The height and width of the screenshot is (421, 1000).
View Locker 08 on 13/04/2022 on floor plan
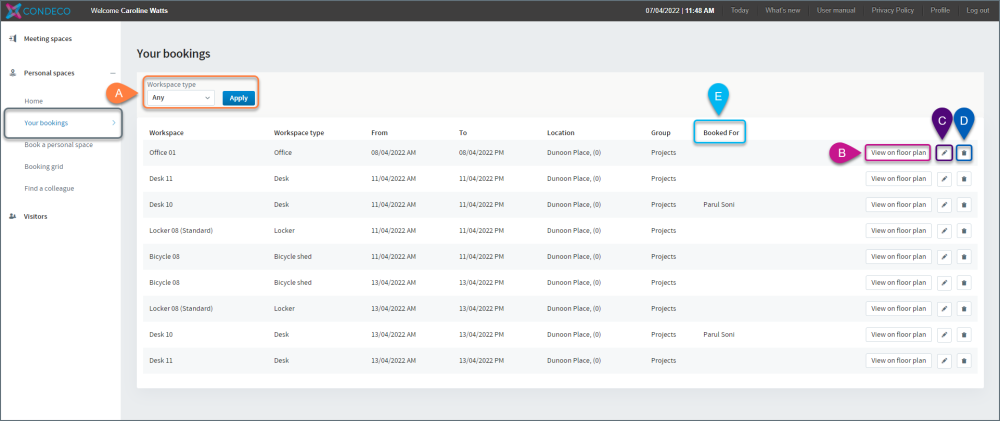tap(899, 309)
